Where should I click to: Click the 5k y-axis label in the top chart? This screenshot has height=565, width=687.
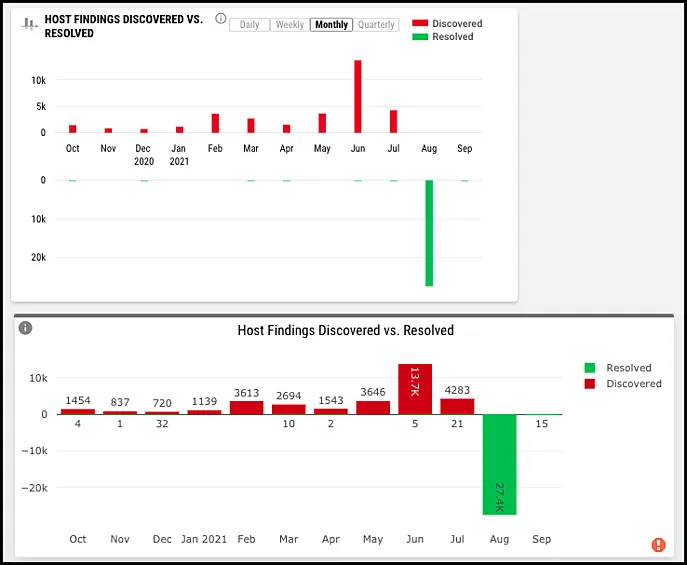click(x=41, y=106)
